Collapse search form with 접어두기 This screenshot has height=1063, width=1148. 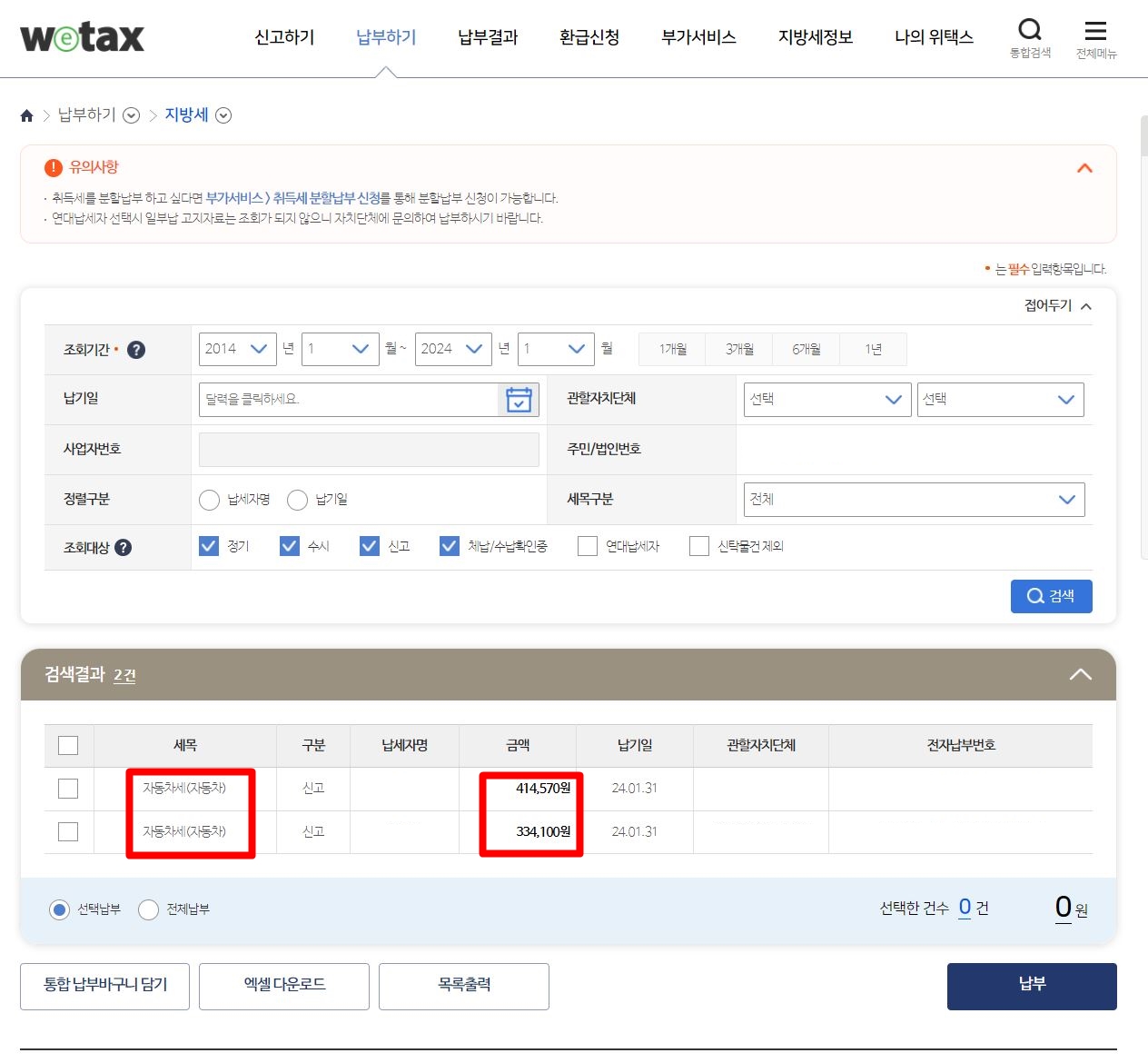pos(1058,306)
